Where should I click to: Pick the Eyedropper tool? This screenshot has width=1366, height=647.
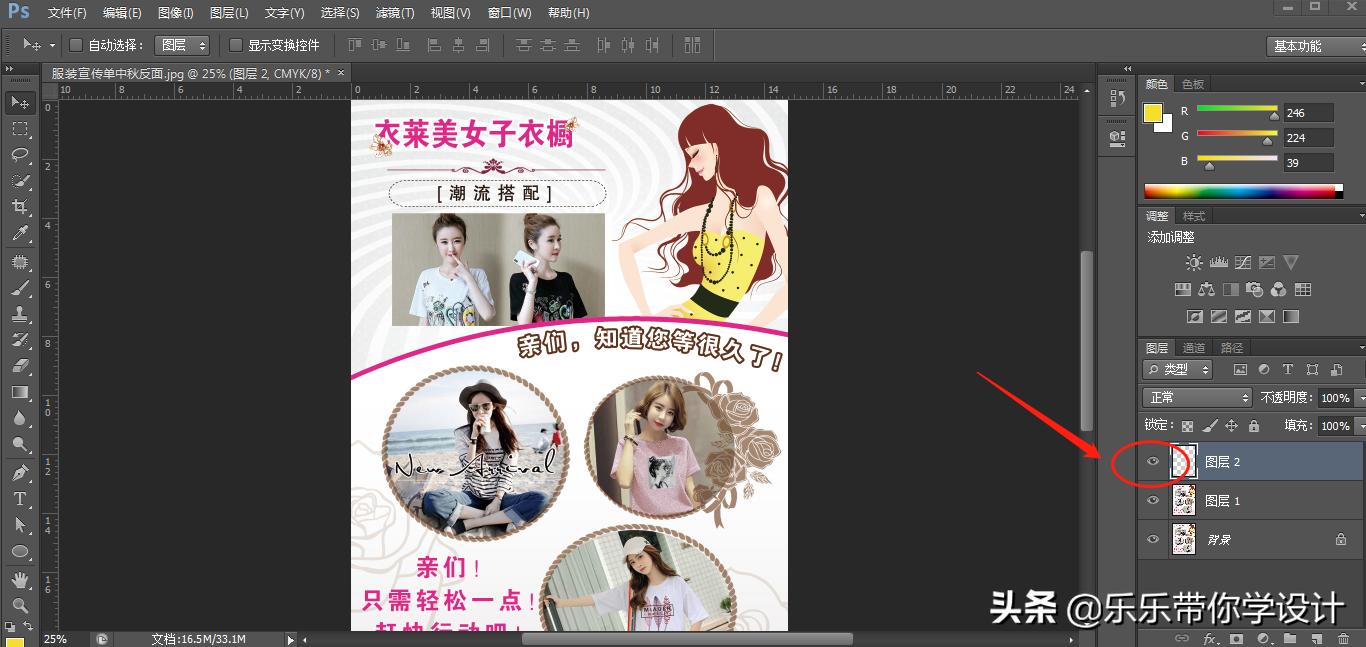coord(19,234)
